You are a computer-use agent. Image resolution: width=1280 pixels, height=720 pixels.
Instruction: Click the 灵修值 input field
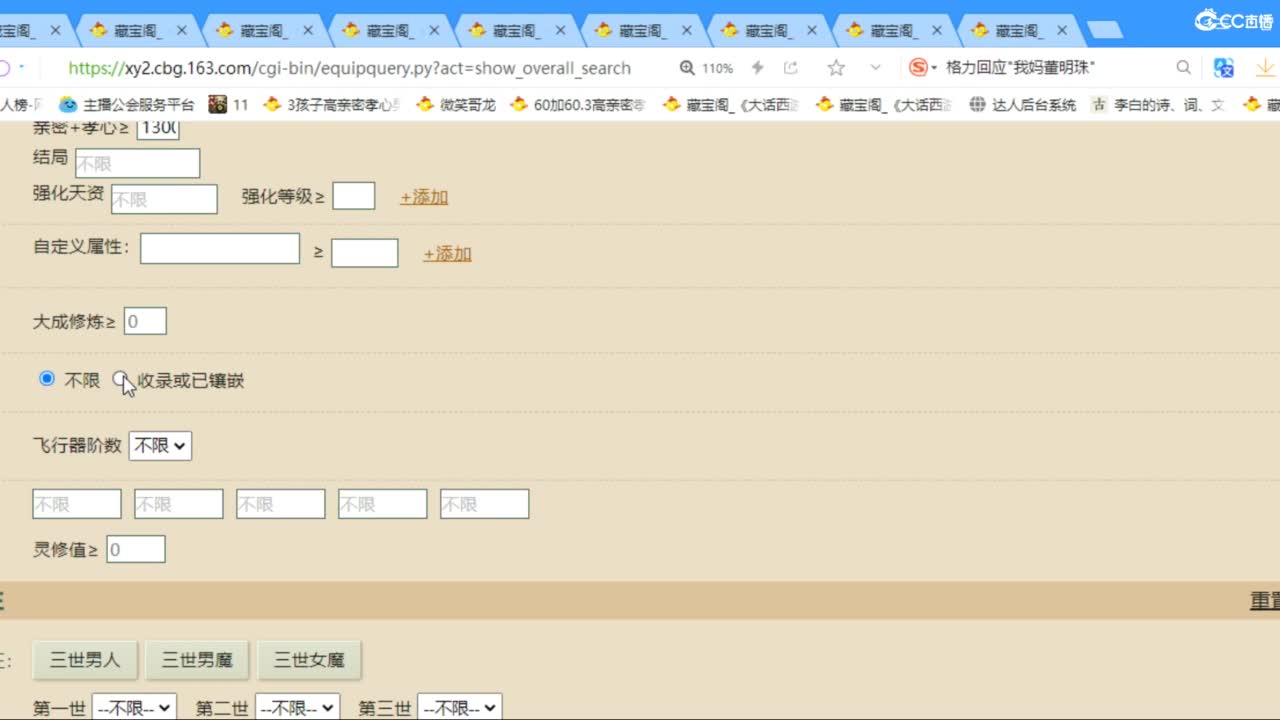click(x=136, y=549)
